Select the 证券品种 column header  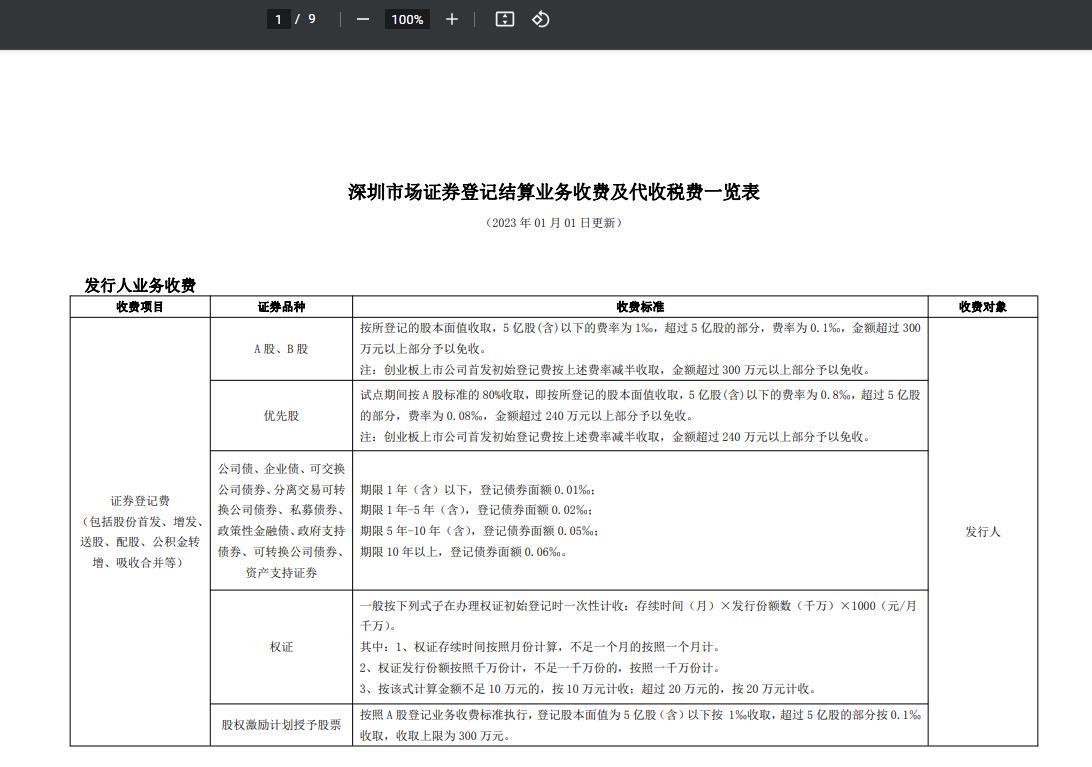[281, 307]
